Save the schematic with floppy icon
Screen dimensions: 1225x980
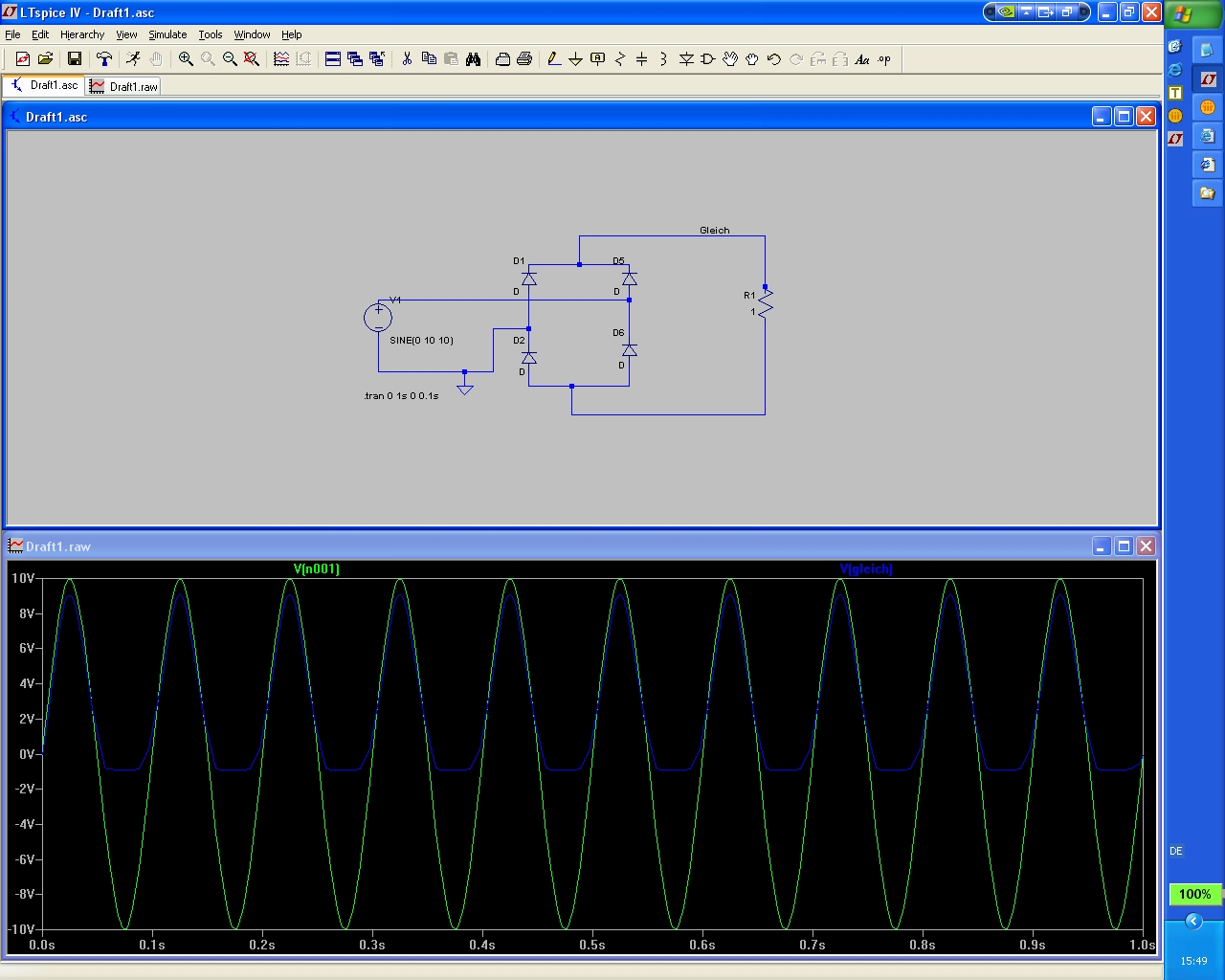[74, 59]
